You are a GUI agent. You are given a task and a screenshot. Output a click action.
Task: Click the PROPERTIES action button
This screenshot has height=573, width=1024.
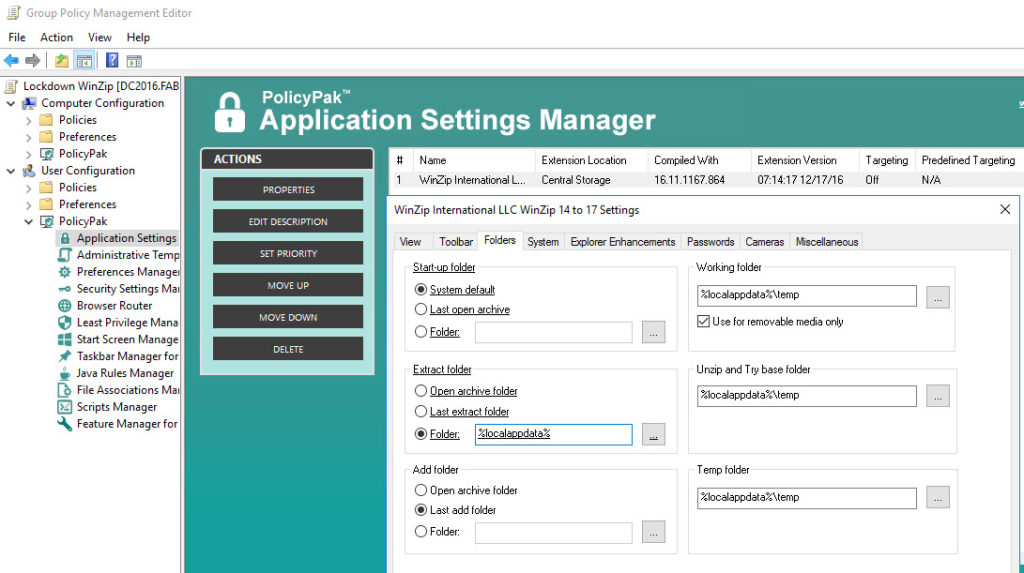click(x=288, y=189)
